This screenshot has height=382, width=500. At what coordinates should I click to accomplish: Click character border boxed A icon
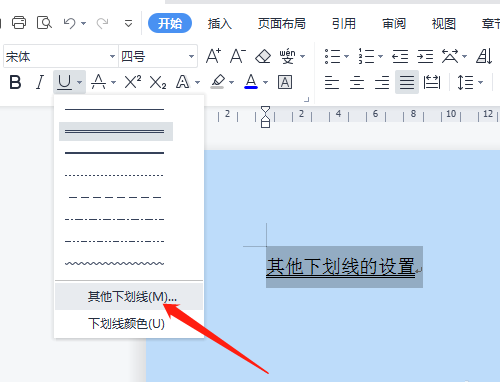click(285, 82)
